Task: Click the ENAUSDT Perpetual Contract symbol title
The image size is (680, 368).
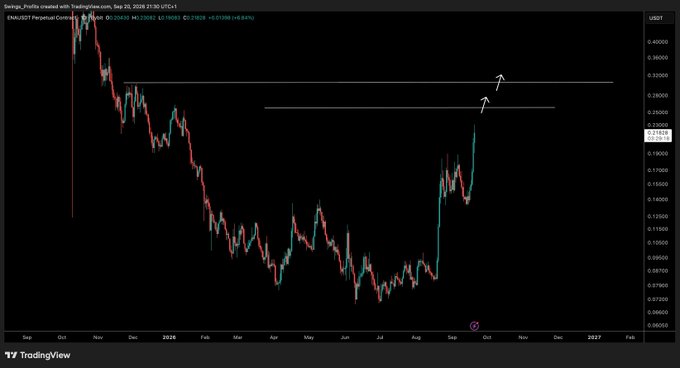Action: pyautogui.click(x=42, y=18)
